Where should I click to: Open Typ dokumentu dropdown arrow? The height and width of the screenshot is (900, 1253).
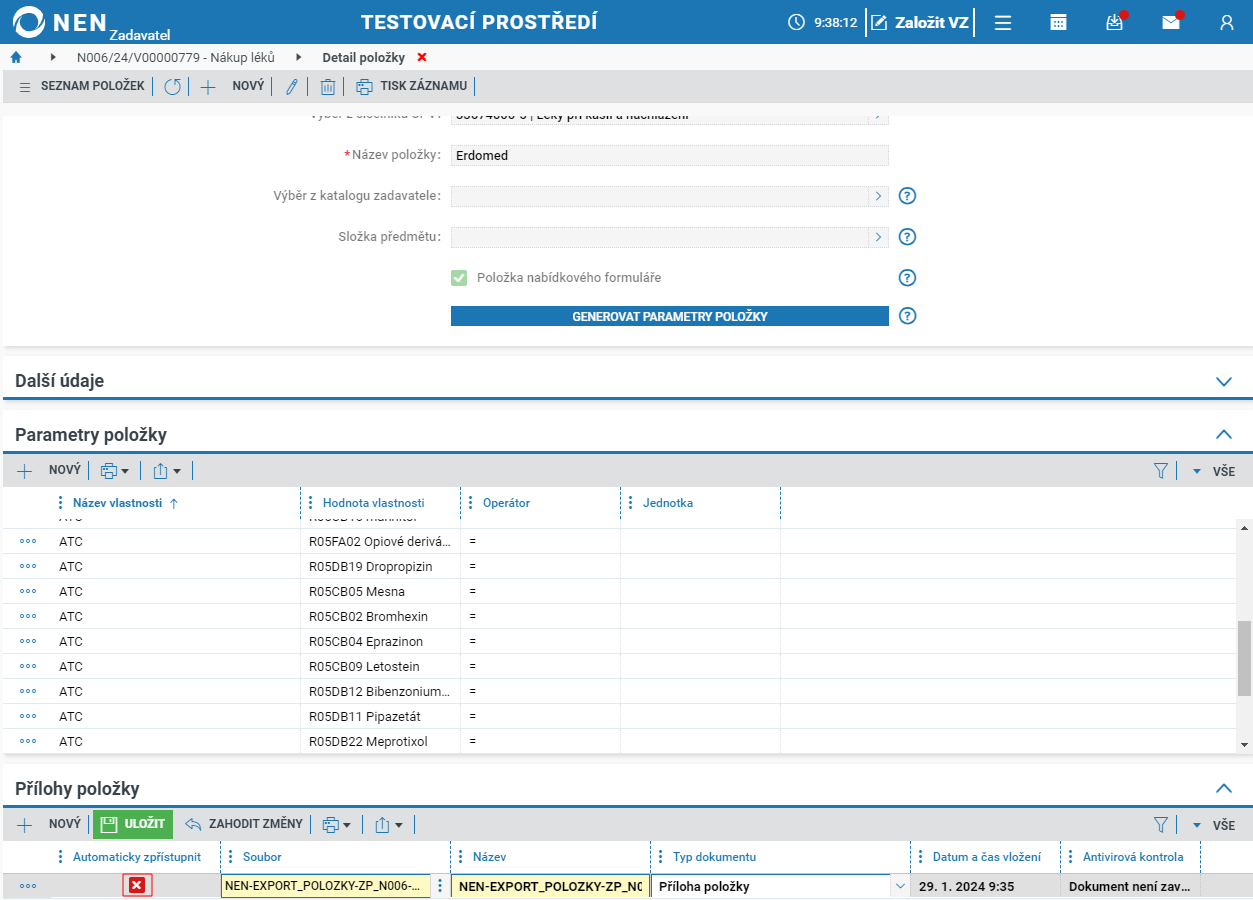[900, 886]
